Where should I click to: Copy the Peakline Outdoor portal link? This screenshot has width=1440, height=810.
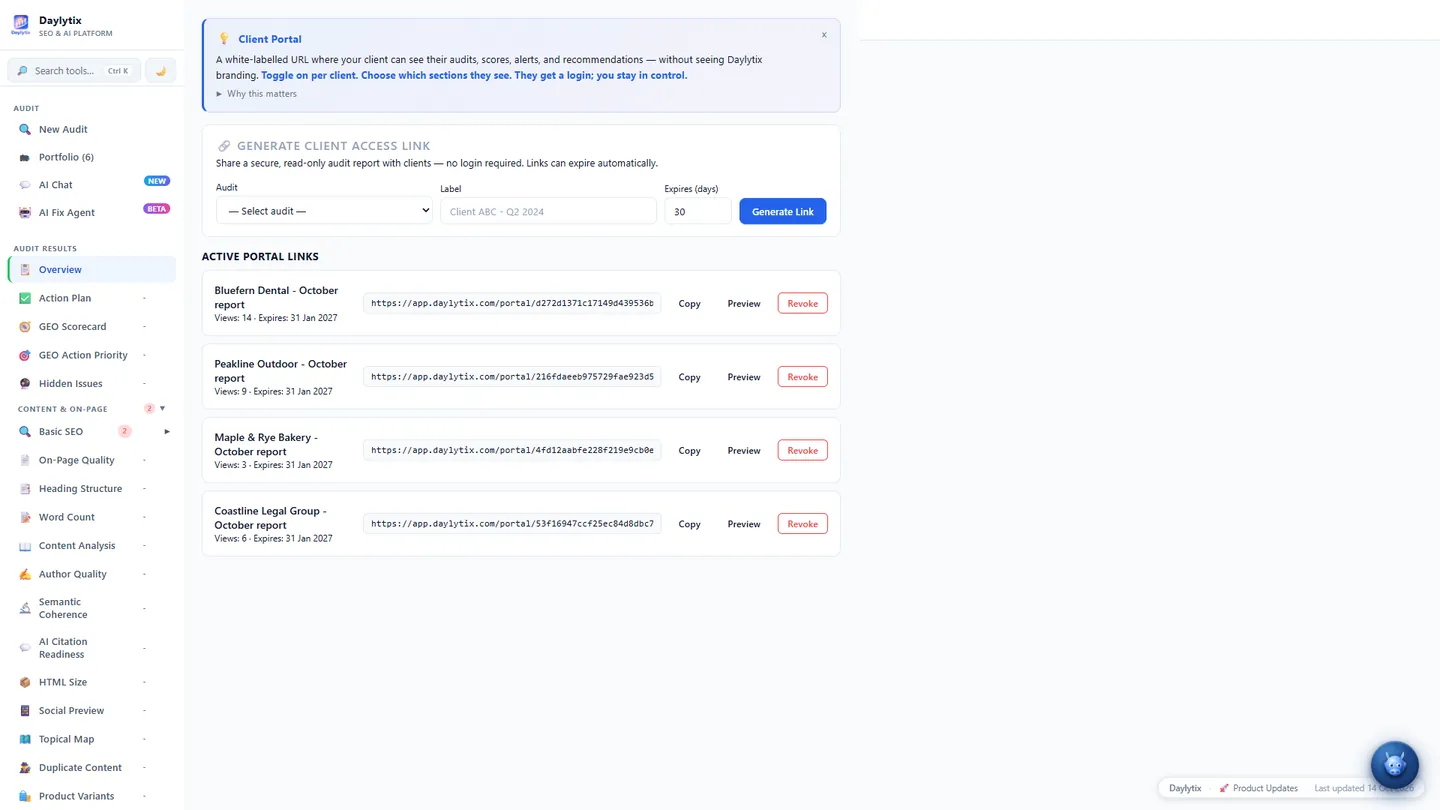(690, 377)
